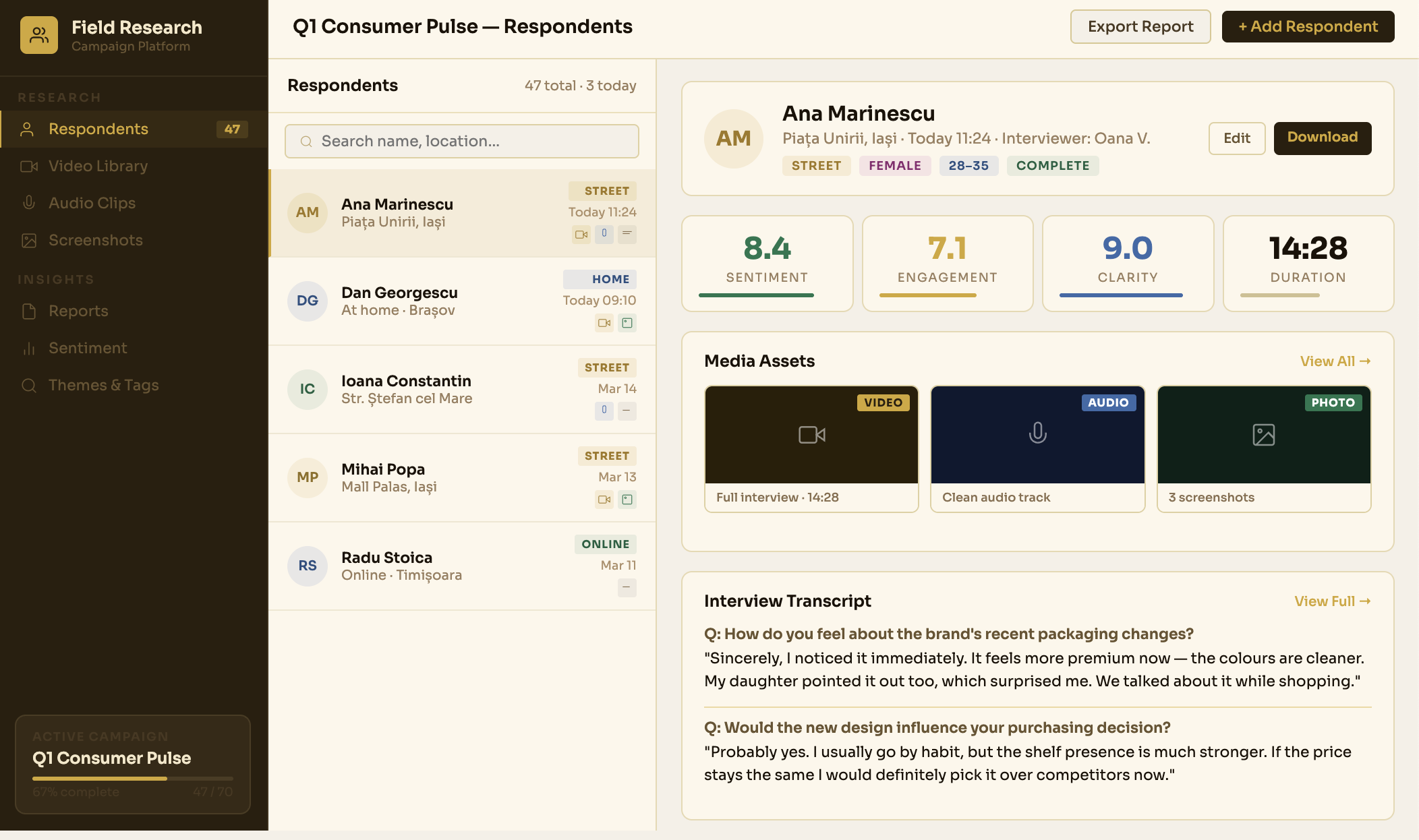Click Mihai Popa's video camera badge

pyautogui.click(x=604, y=500)
